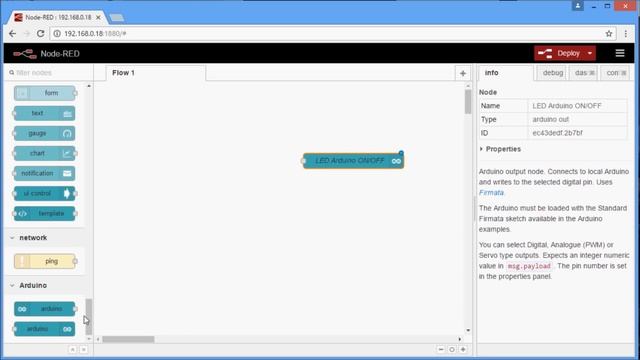Click the Type value arduino out
The width and height of the screenshot is (640, 360).
click(x=550, y=119)
